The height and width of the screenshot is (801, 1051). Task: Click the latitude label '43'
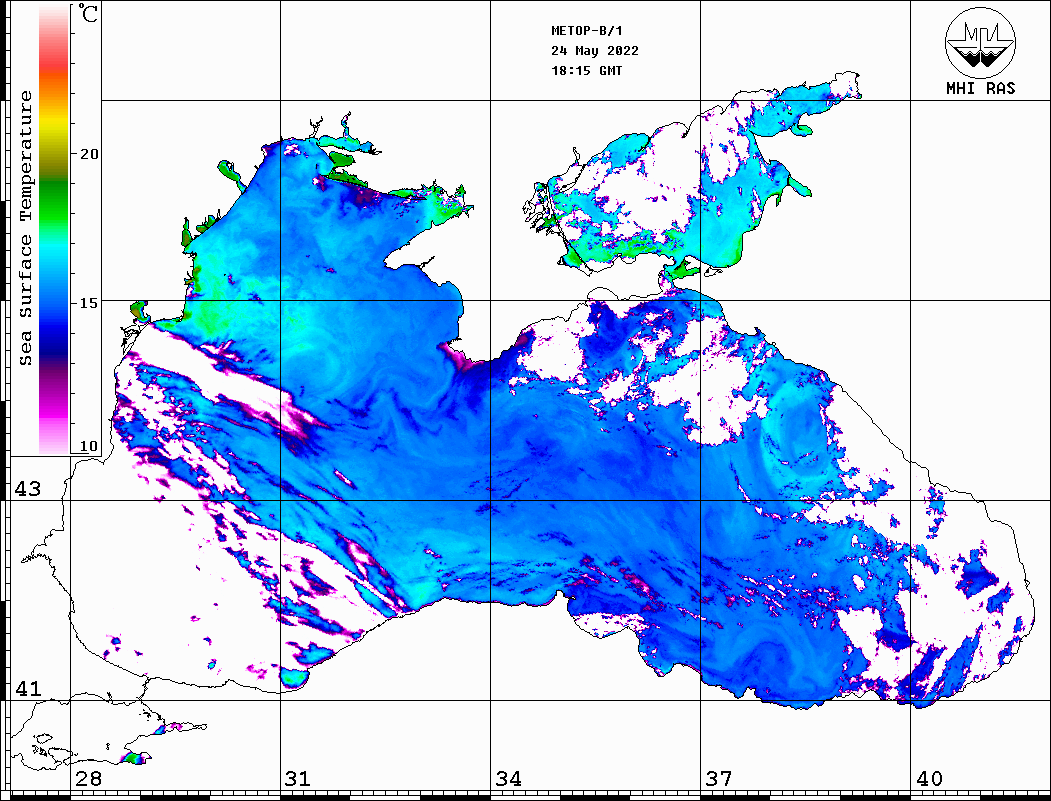tap(28, 489)
